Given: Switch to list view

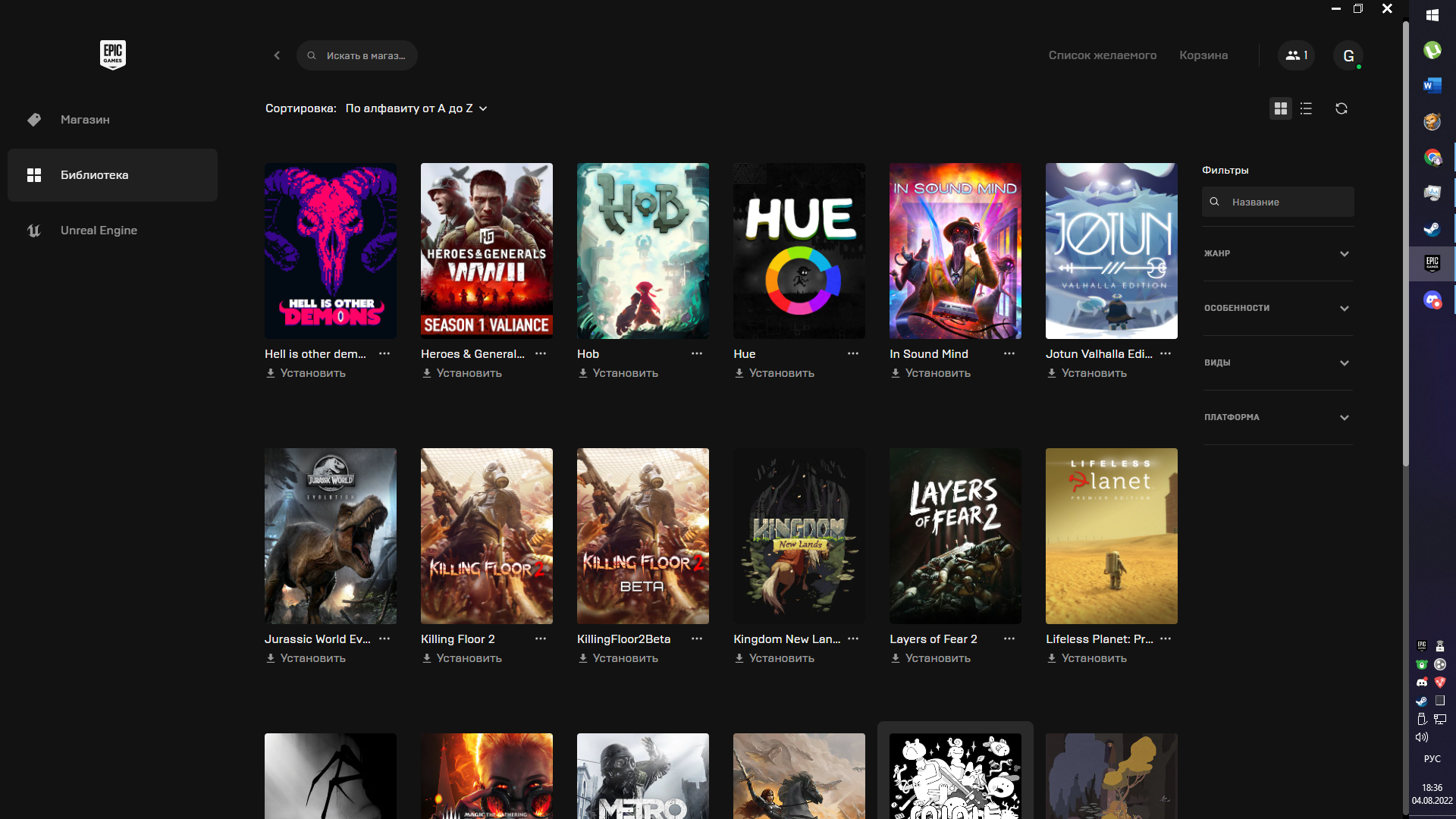Looking at the screenshot, I should pyautogui.click(x=1306, y=108).
